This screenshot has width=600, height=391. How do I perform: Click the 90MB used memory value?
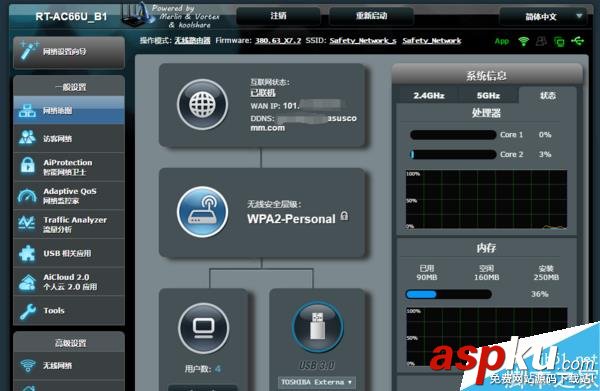coord(427,277)
